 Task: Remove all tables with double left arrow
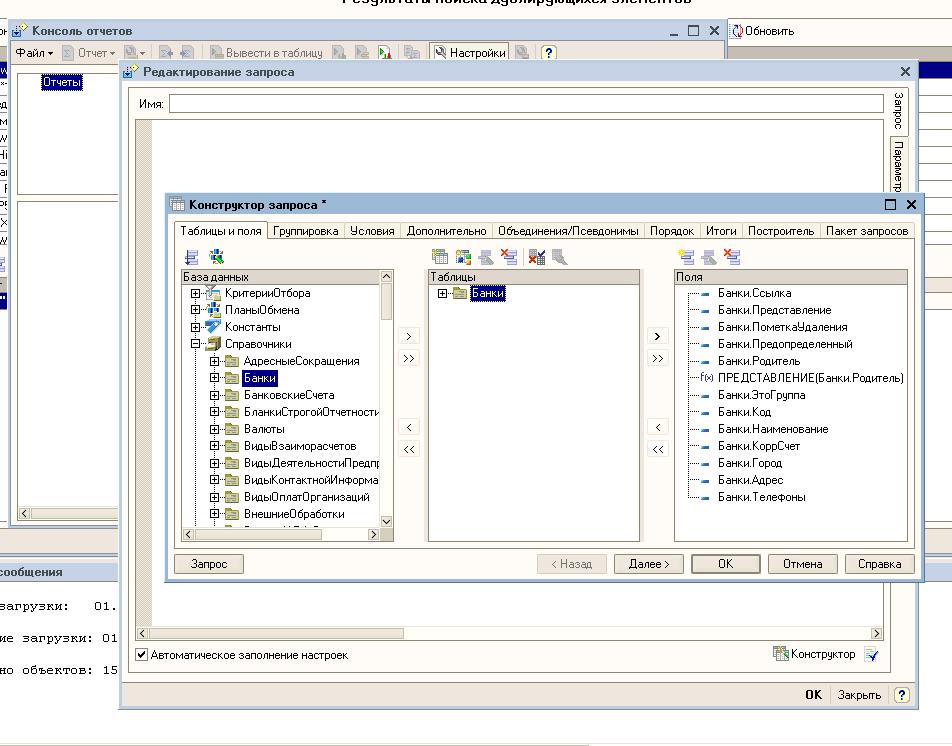click(x=409, y=449)
